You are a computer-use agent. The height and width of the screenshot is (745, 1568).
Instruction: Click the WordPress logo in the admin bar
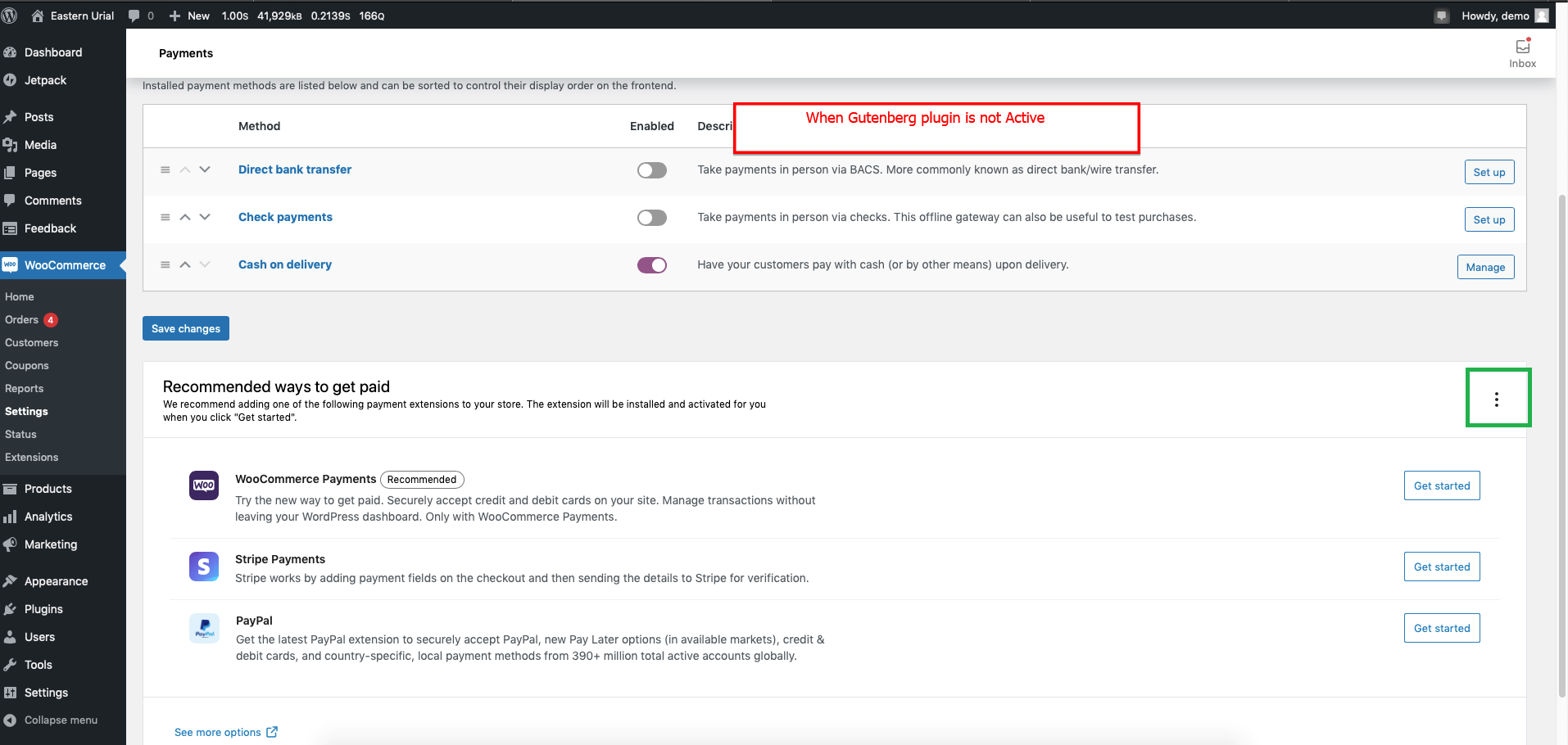pyautogui.click(x=11, y=15)
